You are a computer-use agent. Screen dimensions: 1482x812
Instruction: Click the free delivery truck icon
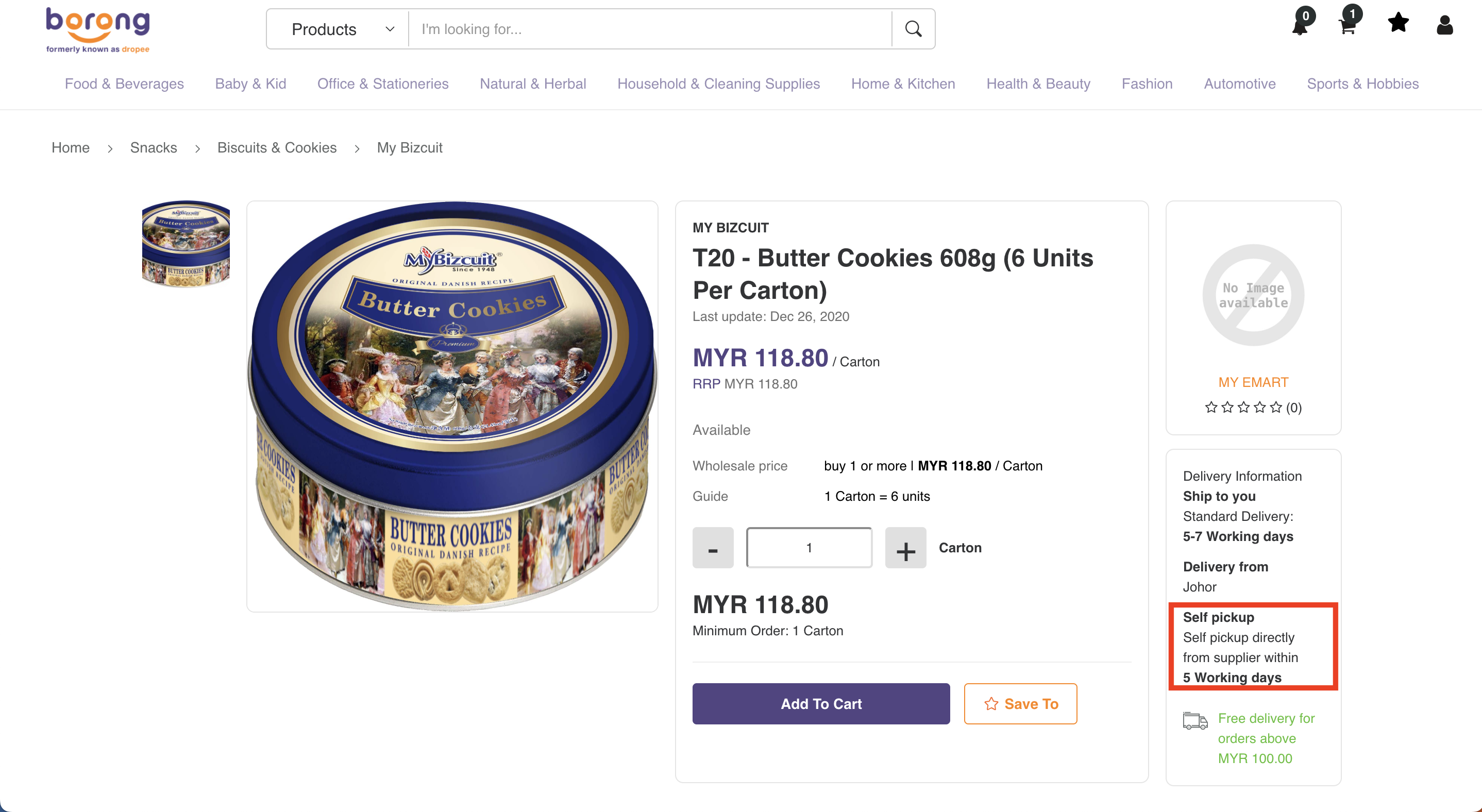coord(1195,720)
